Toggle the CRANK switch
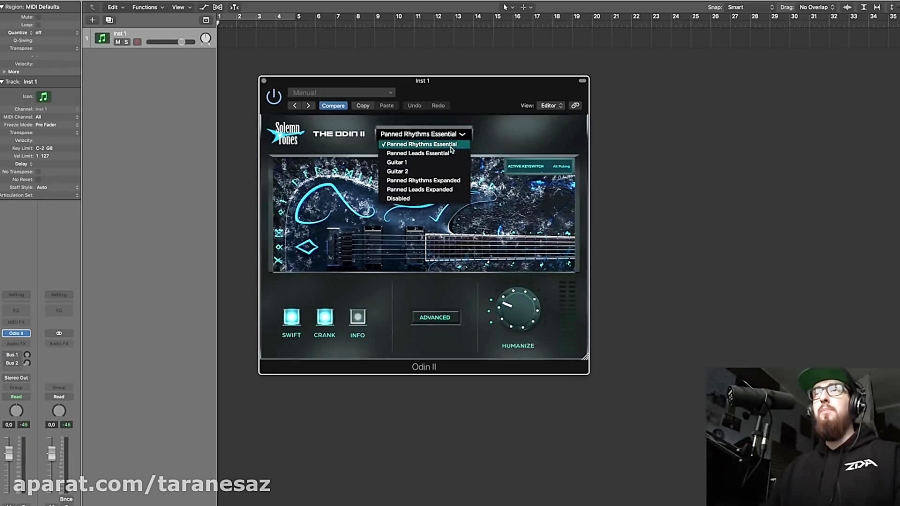900x506 pixels. coord(324,317)
